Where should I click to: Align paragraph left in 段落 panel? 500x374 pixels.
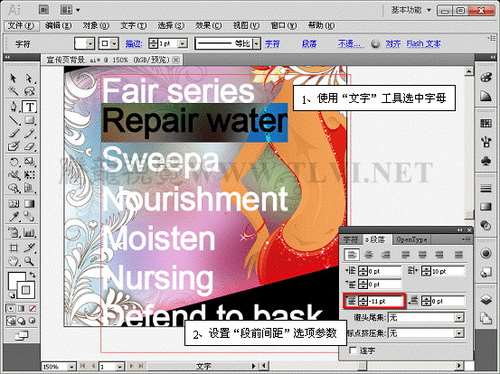(x=352, y=255)
